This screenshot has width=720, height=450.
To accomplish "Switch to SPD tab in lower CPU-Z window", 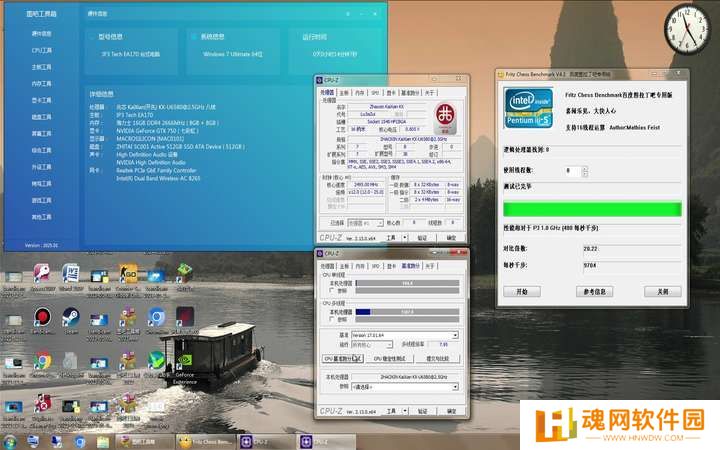I will click(376, 266).
